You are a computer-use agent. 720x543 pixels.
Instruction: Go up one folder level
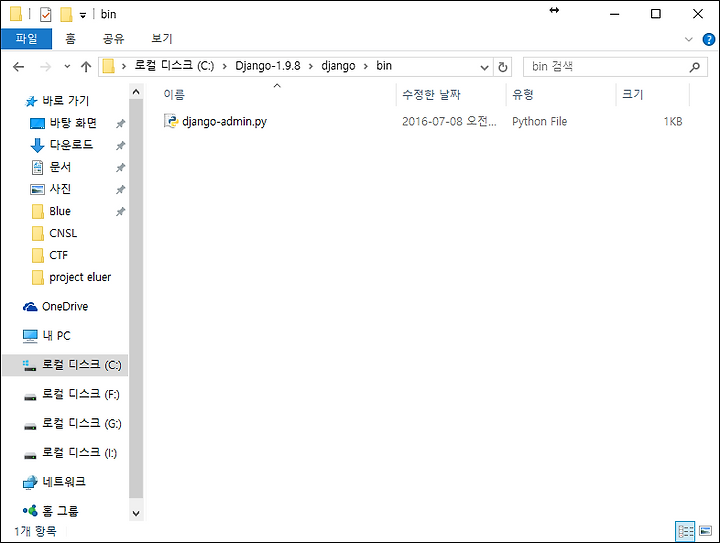(86, 67)
